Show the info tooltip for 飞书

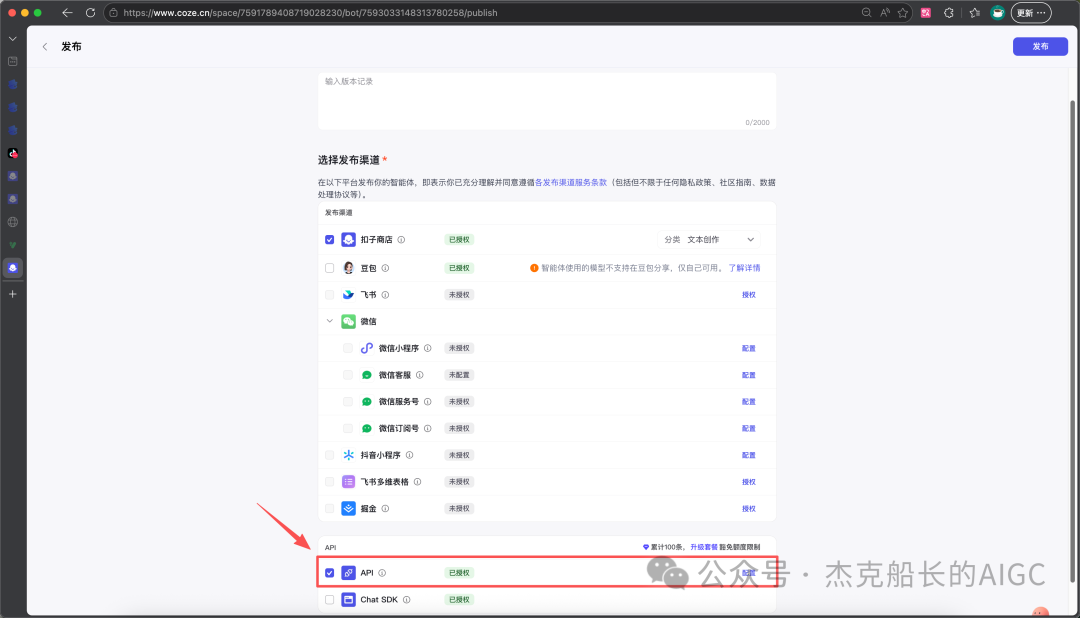point(385,295)
